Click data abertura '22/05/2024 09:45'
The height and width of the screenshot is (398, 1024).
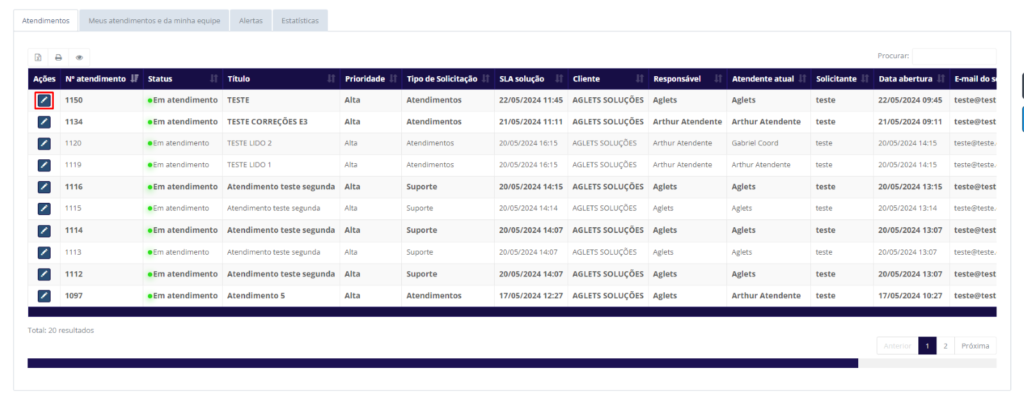(910, 100)
